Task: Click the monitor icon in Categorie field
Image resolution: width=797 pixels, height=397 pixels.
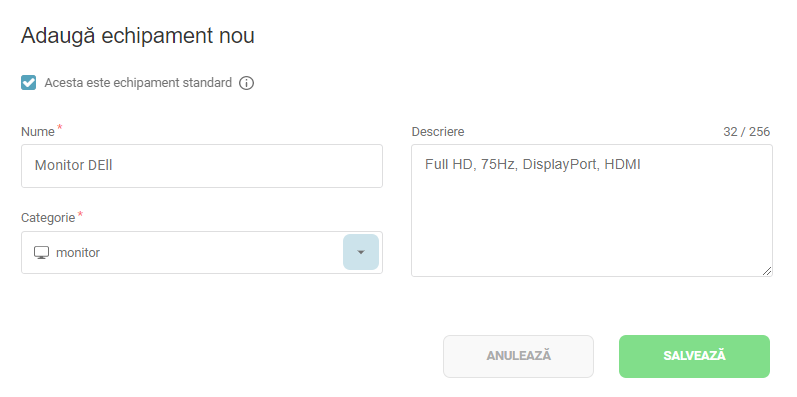Action: (42, 253)
